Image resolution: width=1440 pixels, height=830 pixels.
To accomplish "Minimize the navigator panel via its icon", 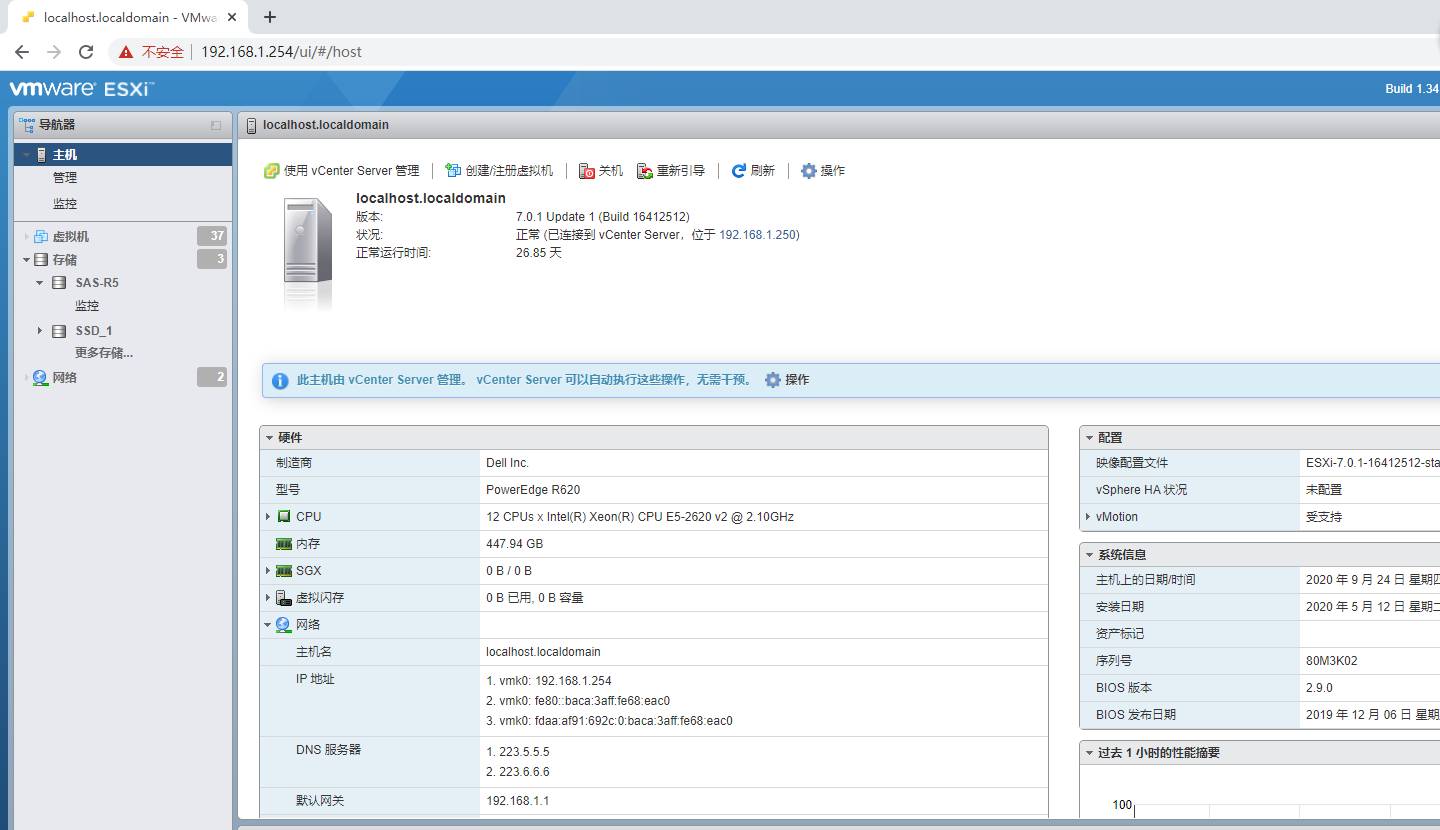I will 216,125.
